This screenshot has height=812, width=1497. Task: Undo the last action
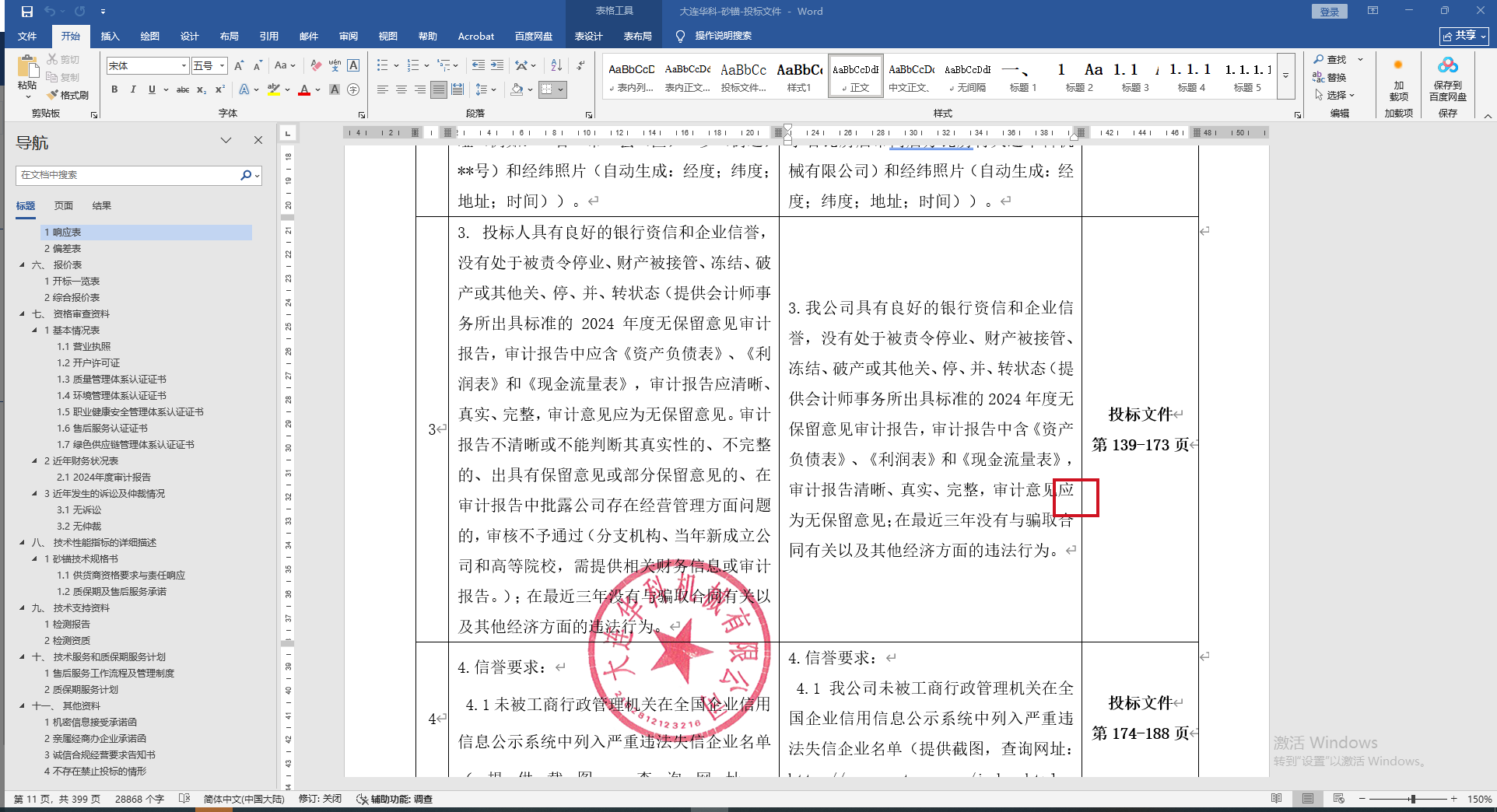[50, 12]
